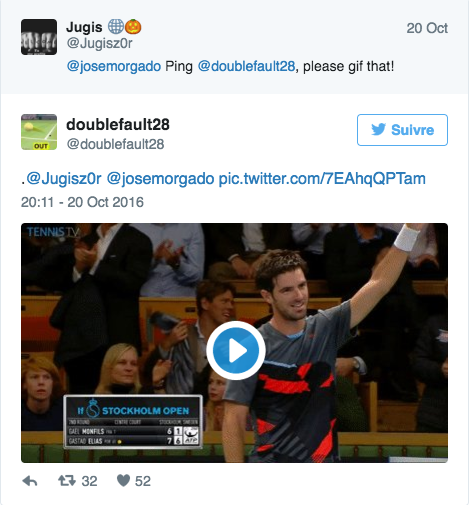The height and width of the screenshot is (505, 470).
Task: Click the Twitter bird icon in Suivre
Action: tap(379, 129)
